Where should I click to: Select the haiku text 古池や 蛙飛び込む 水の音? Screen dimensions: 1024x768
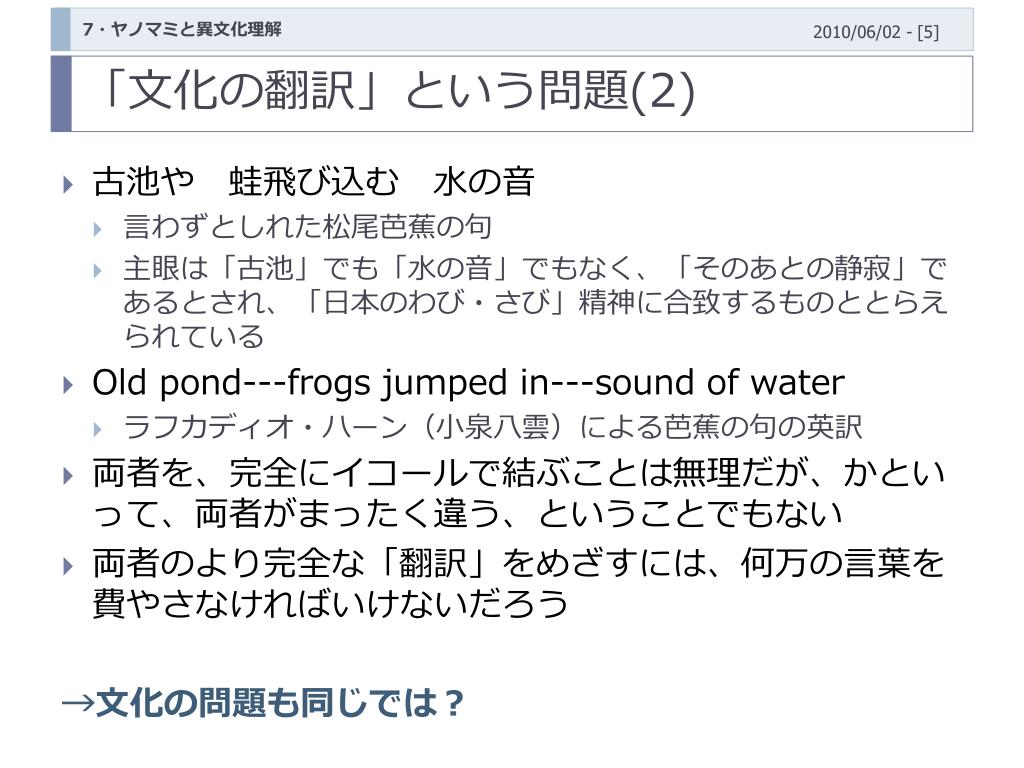point(313,182)
